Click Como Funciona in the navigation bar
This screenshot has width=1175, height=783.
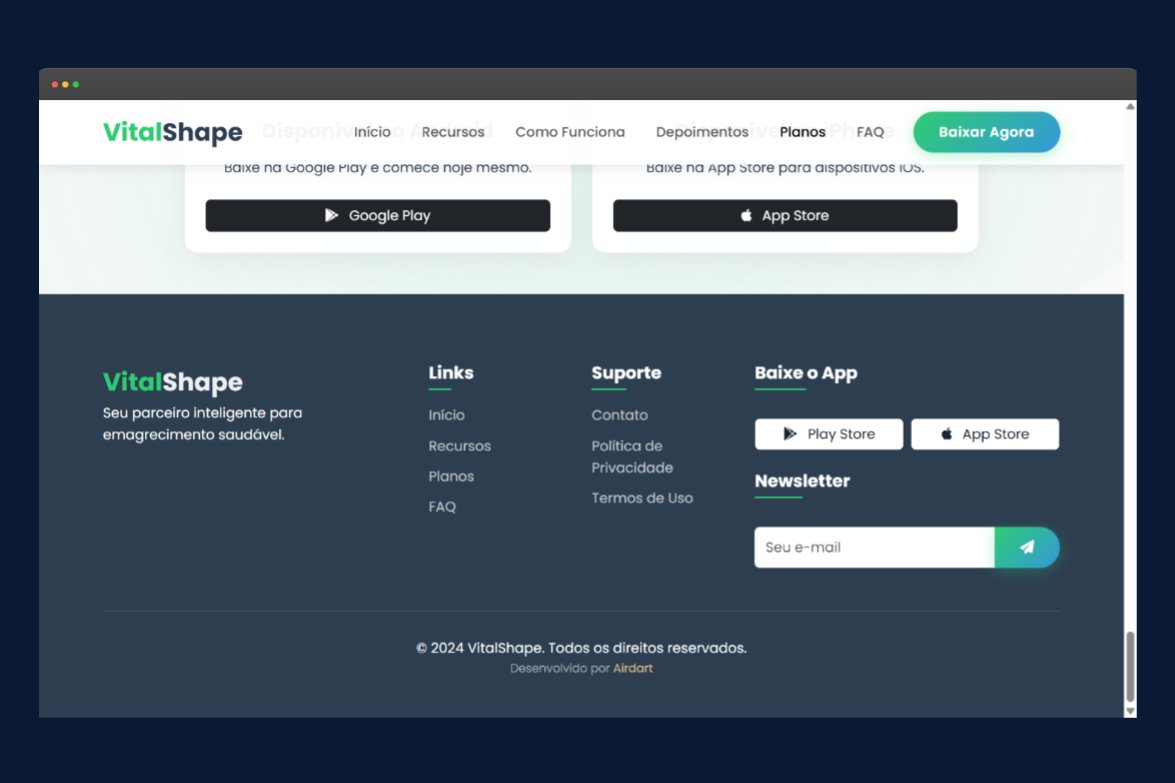click(570, 131)
